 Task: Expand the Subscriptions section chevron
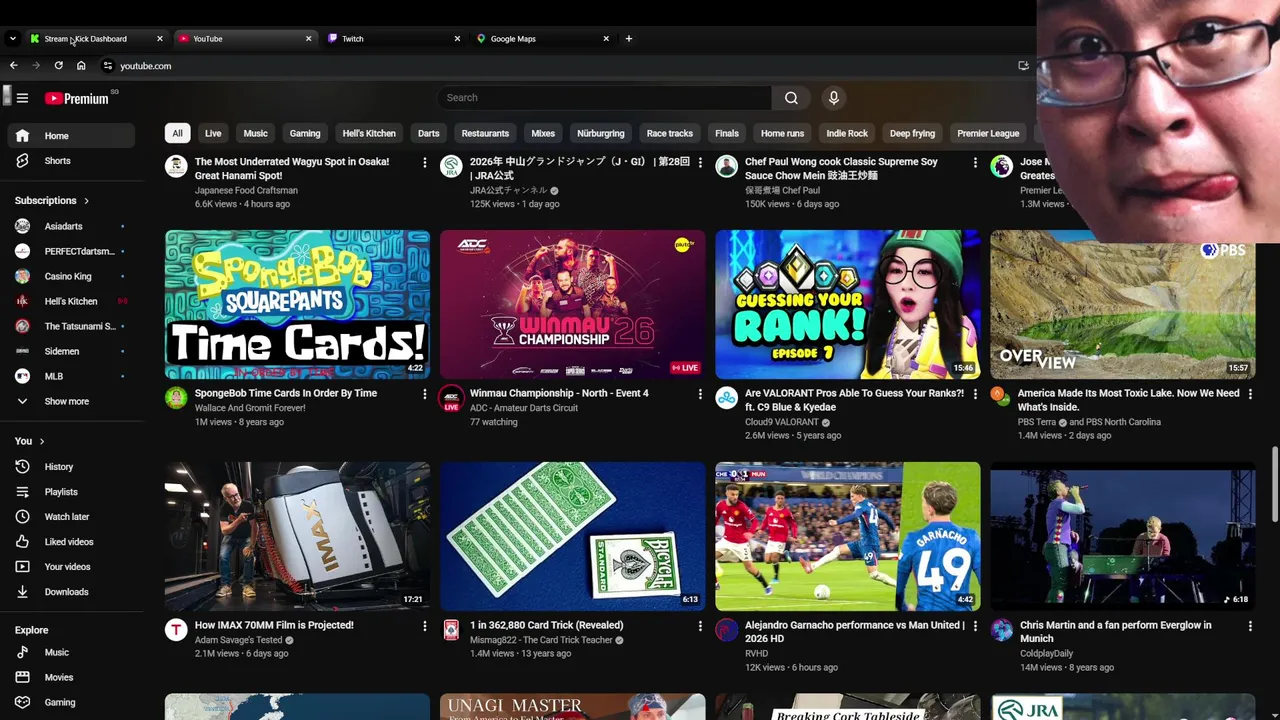coord(86,201)
